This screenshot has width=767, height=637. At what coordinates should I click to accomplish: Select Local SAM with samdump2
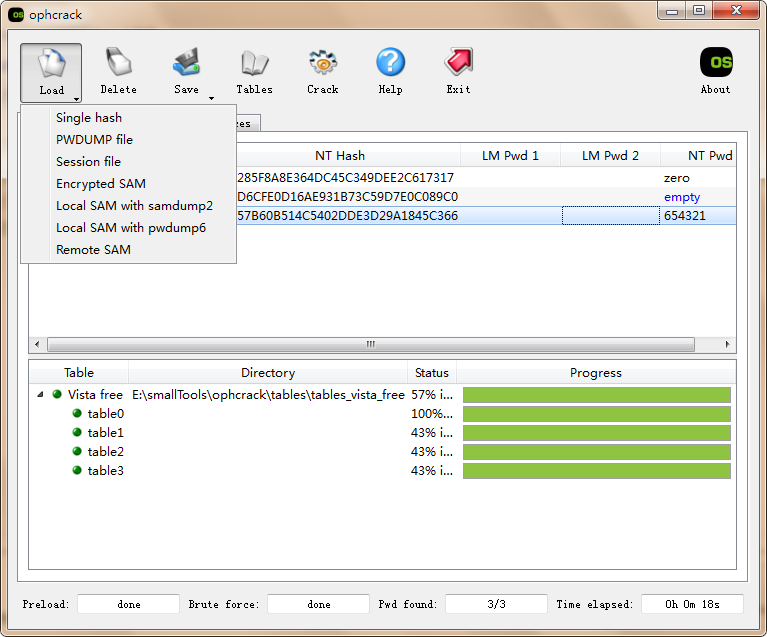tap(129, 205)
